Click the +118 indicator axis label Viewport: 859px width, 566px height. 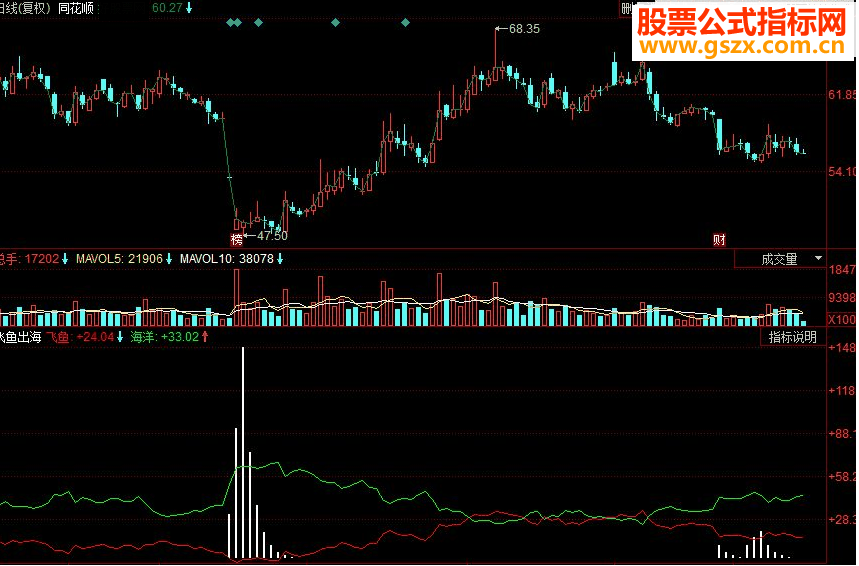842,391
